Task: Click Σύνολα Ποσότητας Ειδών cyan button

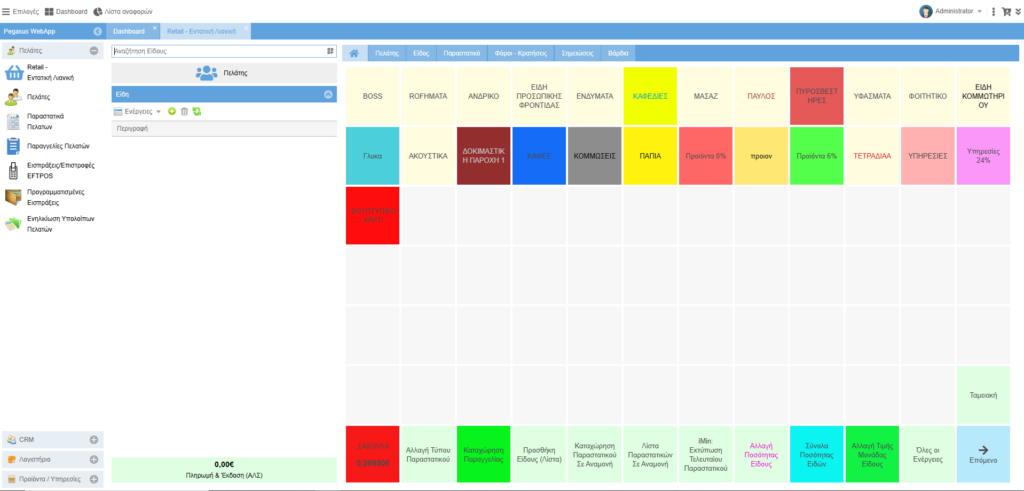Action: [x=816, y=454]
